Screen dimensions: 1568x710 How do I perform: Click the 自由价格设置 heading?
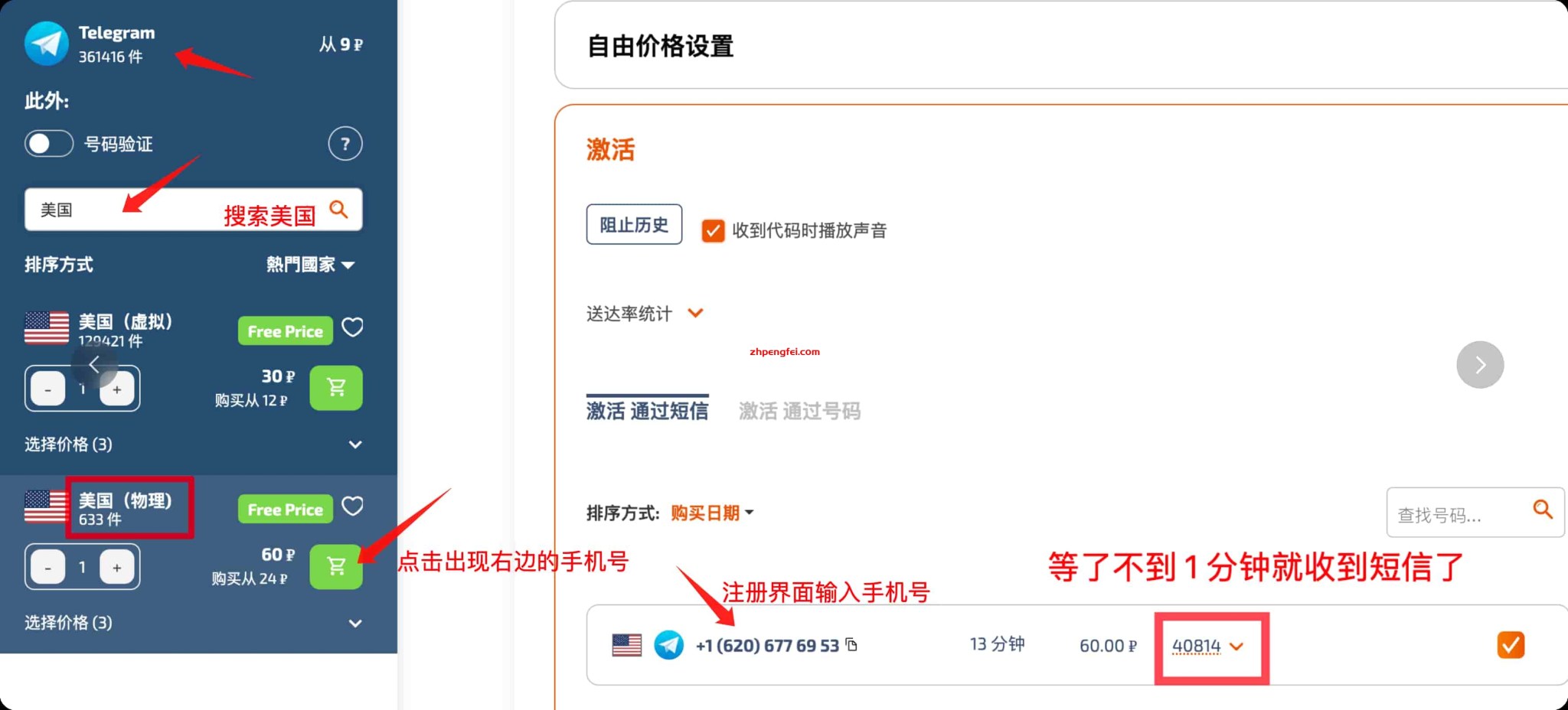coord(660,46)
